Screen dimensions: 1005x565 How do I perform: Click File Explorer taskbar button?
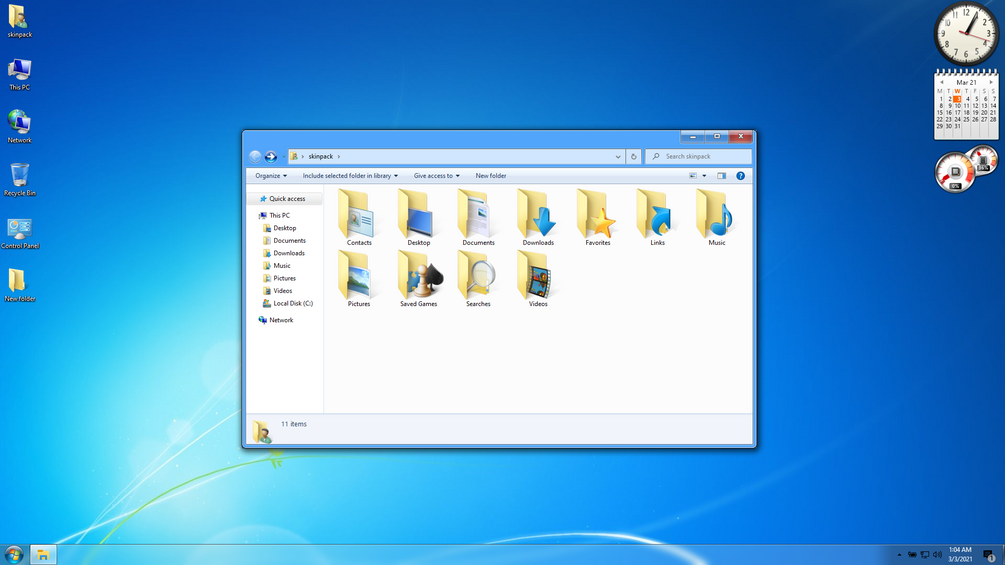point(42,555)
